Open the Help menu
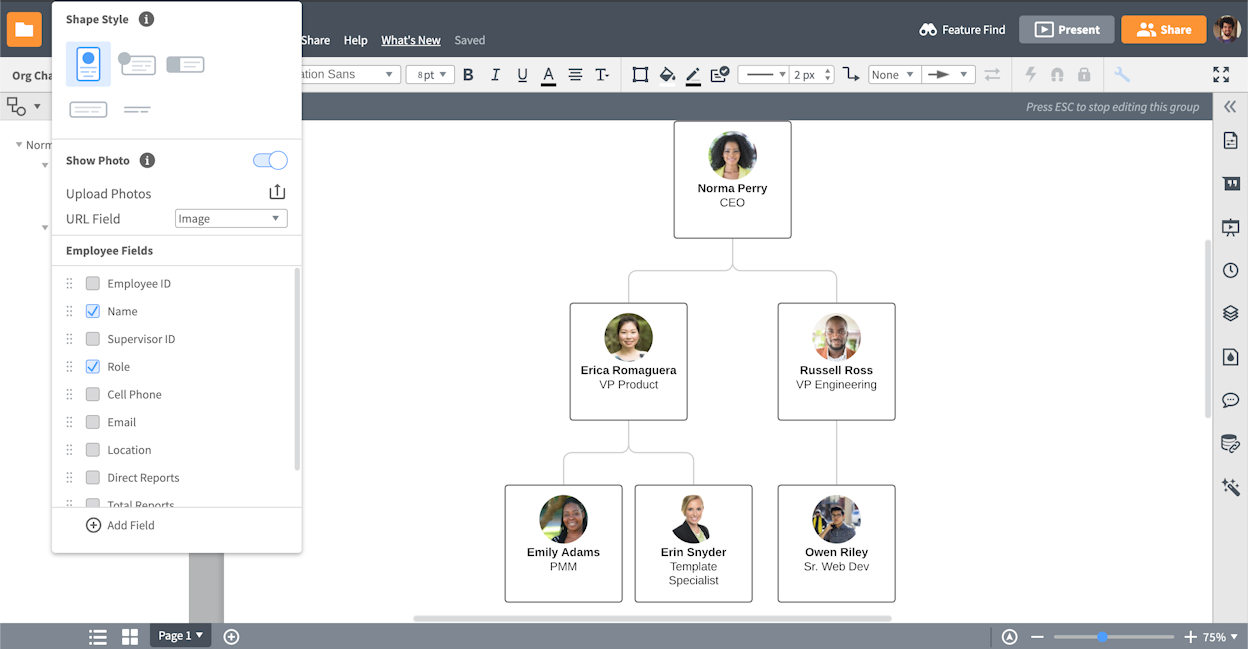Viewport: 1248px width, 649px height. [355, 40]
